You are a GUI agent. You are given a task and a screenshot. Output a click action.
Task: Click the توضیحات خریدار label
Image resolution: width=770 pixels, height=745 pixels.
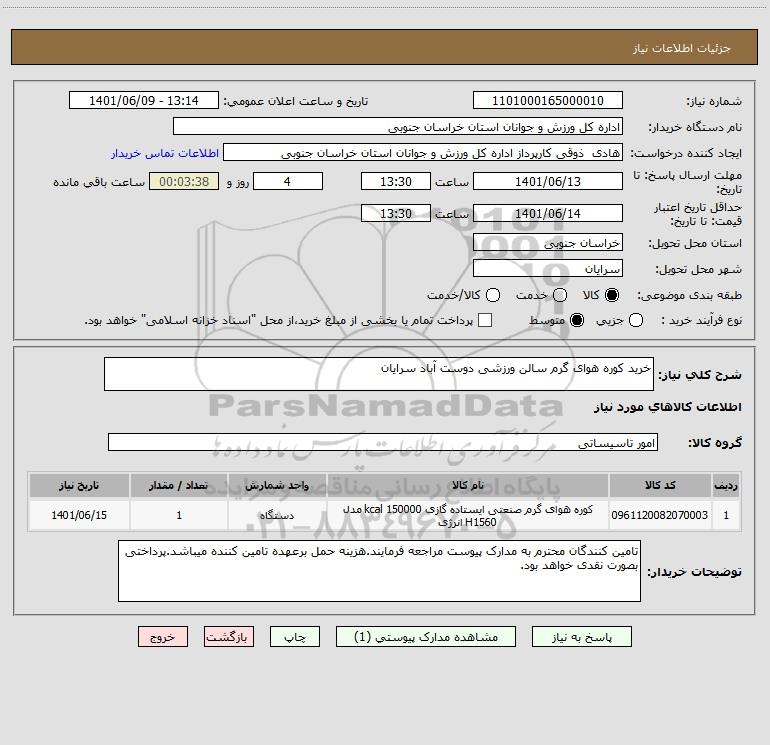coord(694,572)
